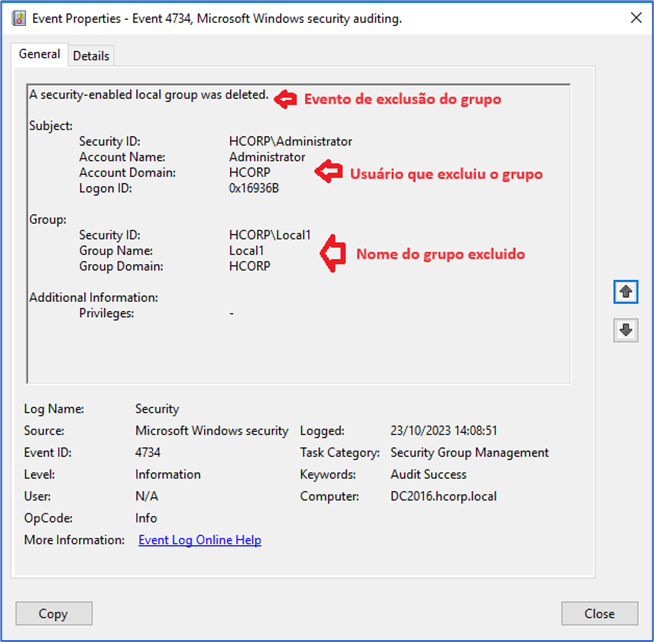Click the Security Group Management task category
This screenshot has height=642, width=654.
tap(469, 453)
